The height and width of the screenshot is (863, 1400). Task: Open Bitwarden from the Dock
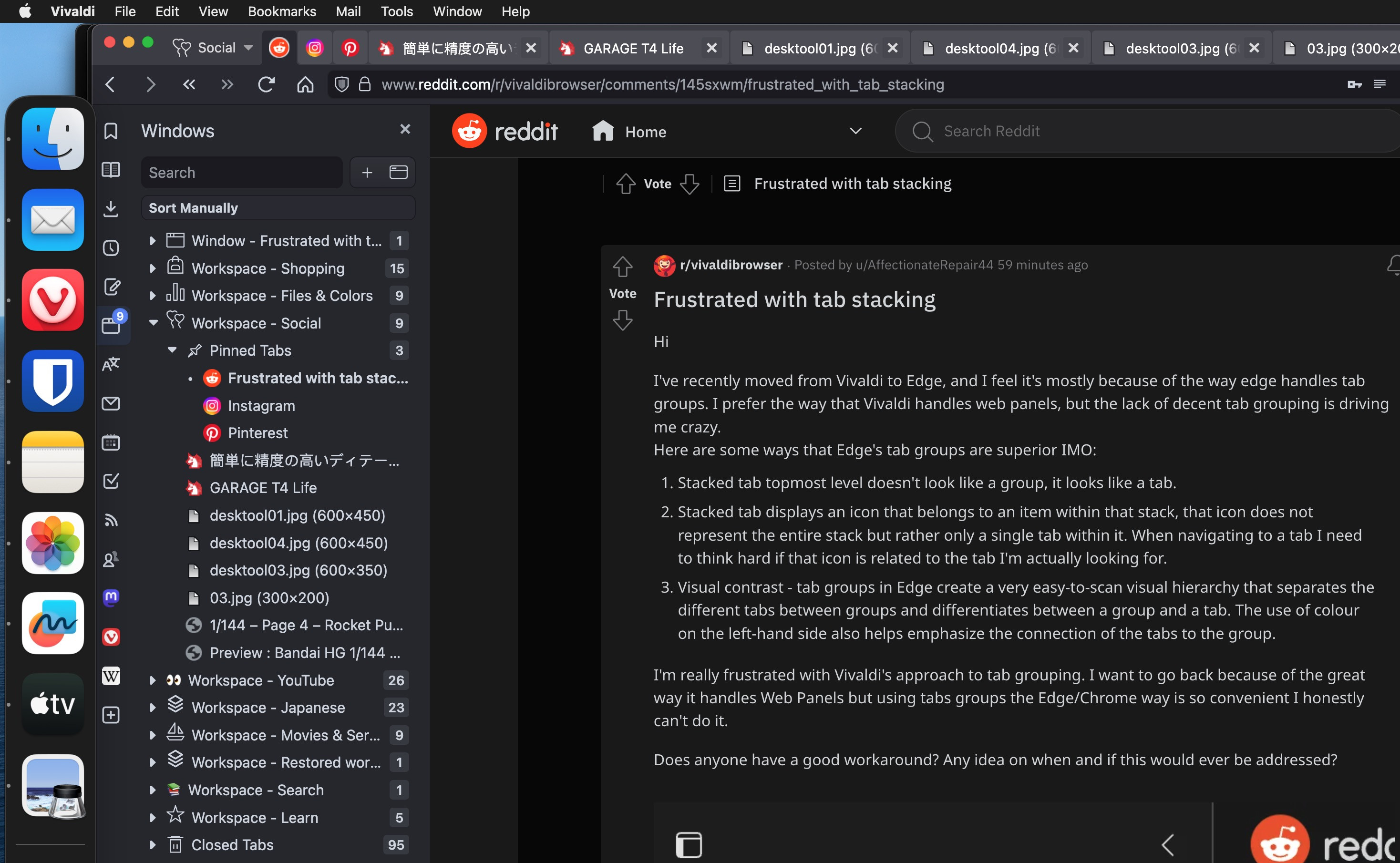pyautogui.click(x=52, y=380)
